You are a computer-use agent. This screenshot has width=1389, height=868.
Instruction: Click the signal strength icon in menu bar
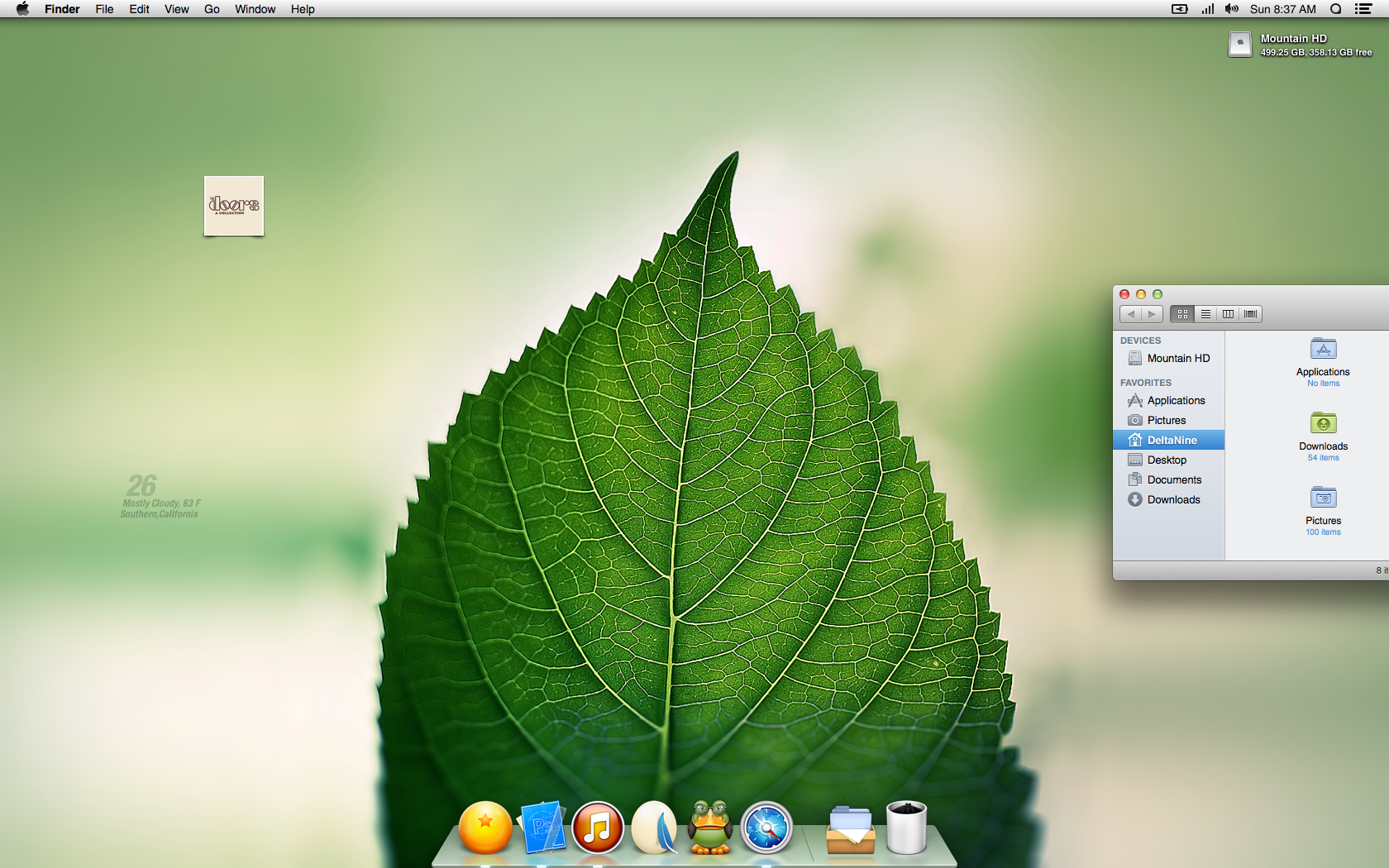(x=1208, y=9)
